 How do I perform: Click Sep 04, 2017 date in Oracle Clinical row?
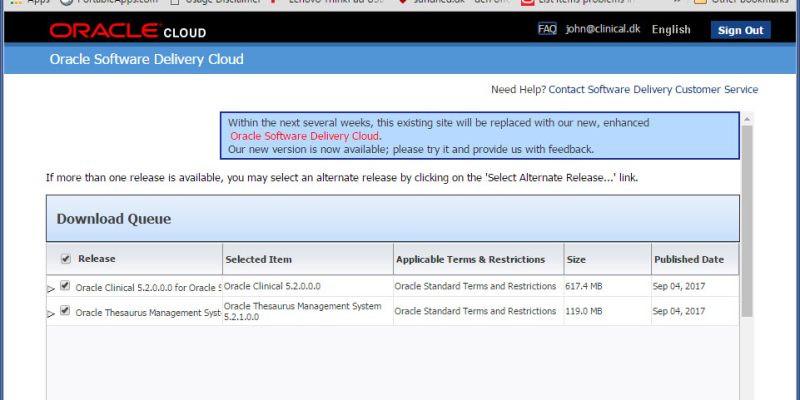click(x=679, y=286)
